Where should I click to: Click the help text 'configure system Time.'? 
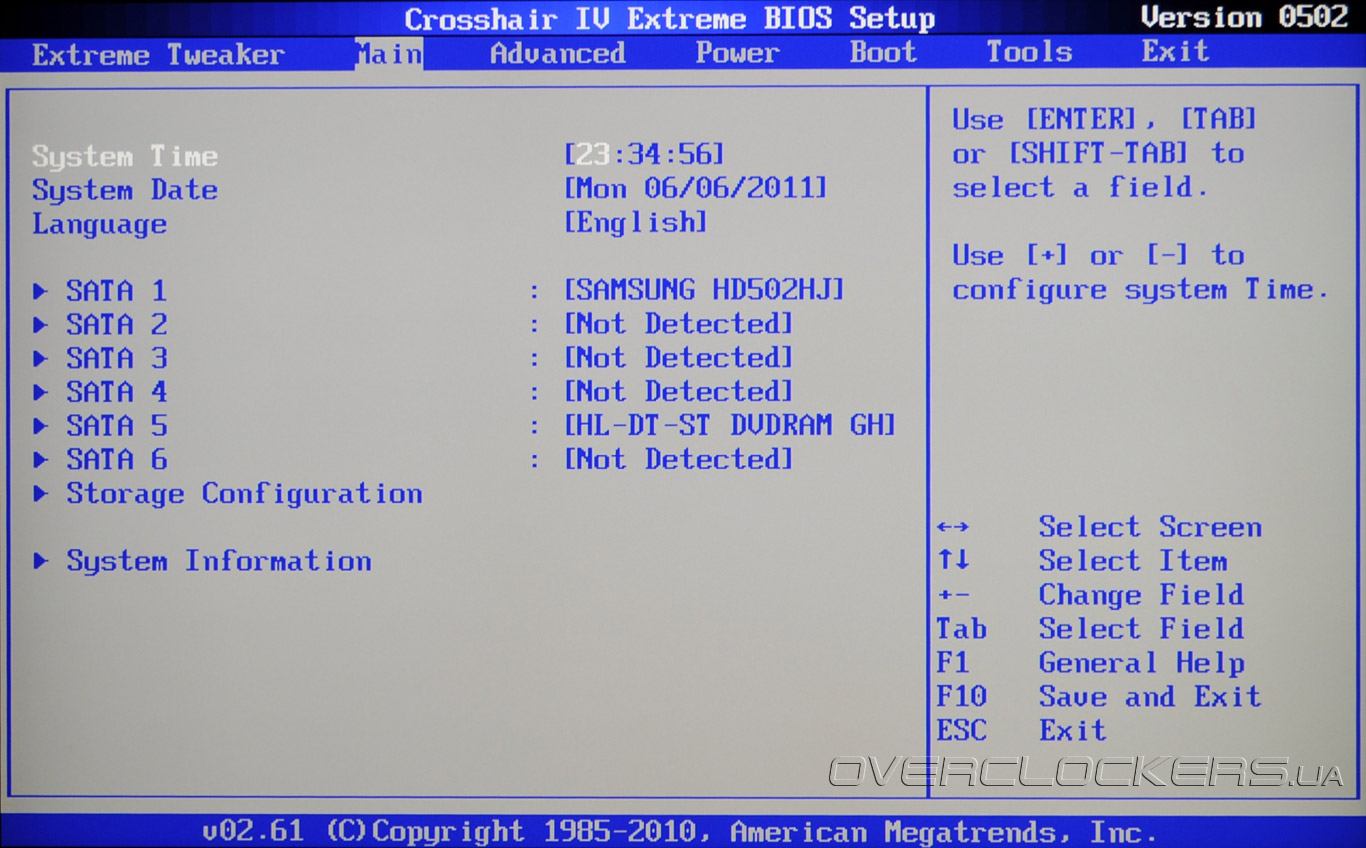click(1140, 291)
